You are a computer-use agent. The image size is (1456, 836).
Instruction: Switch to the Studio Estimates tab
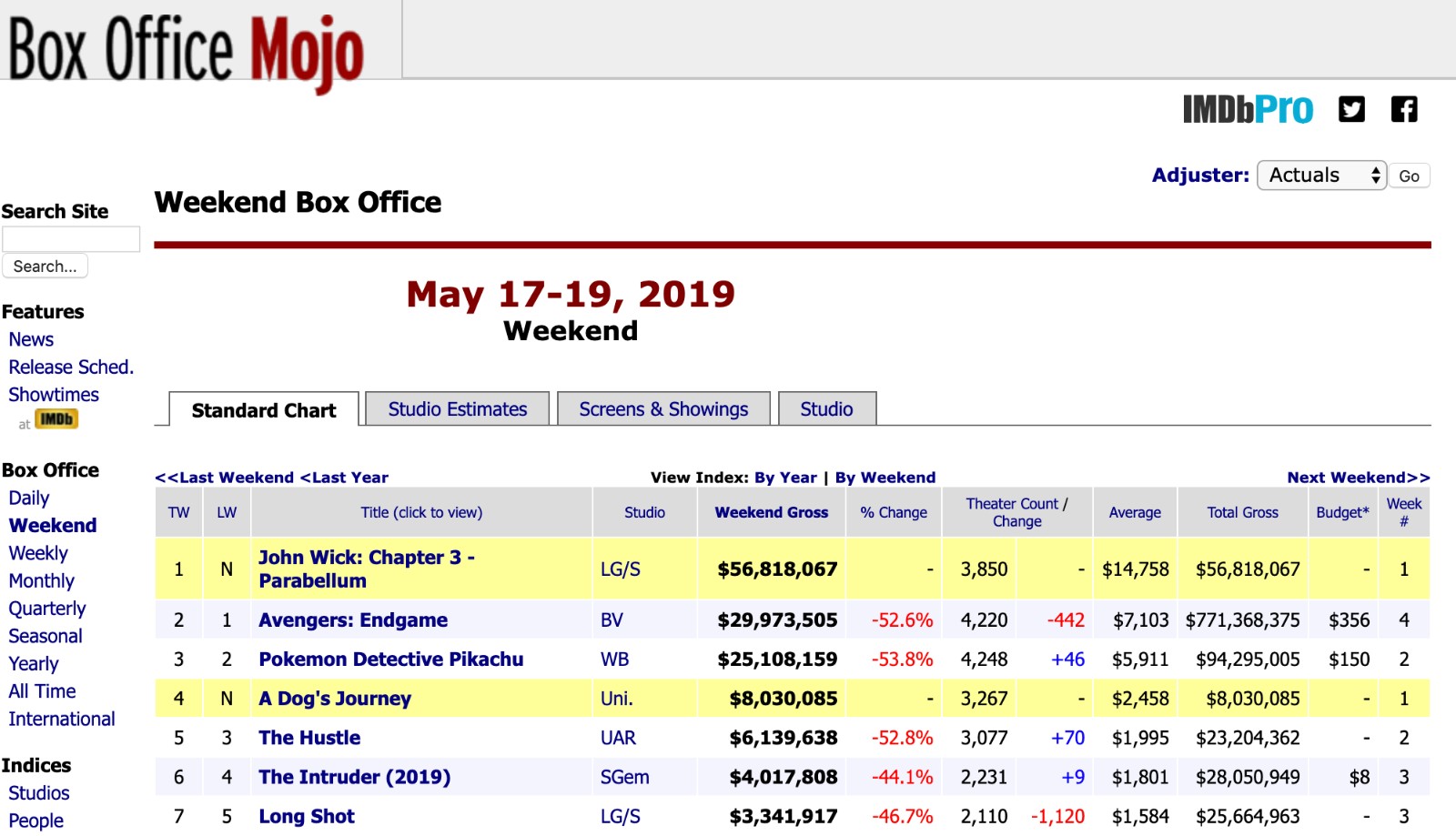pos(457,409)
